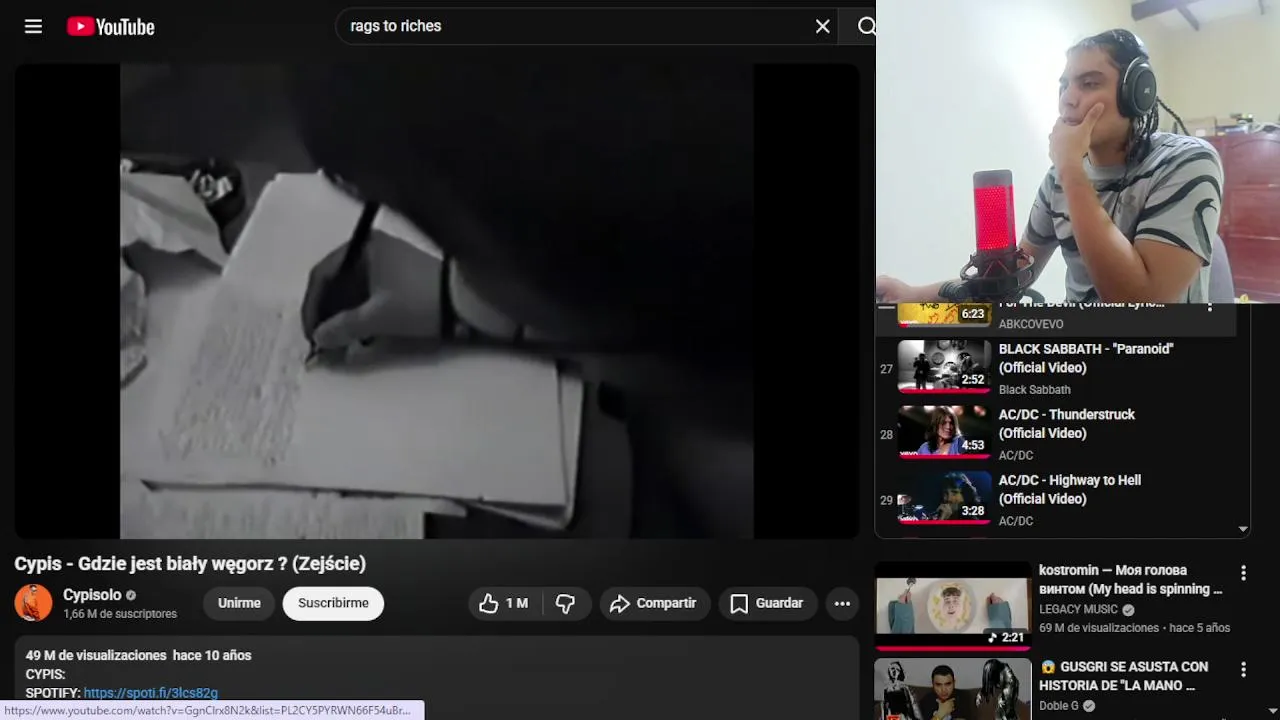The height and width of the screenshot is (720, 1280).
Task: Open the Doble G channel
Action: (1059, 706)
